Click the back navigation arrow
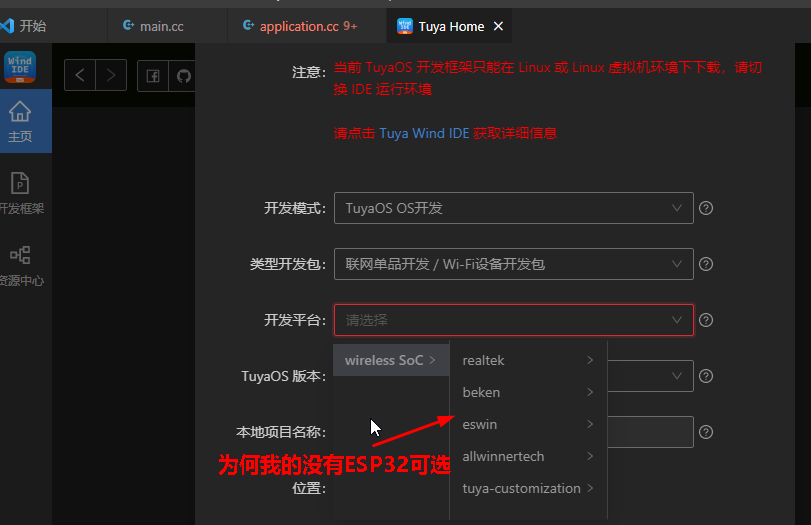The height and width of the screenshot is (525, 811). point(80,76)
